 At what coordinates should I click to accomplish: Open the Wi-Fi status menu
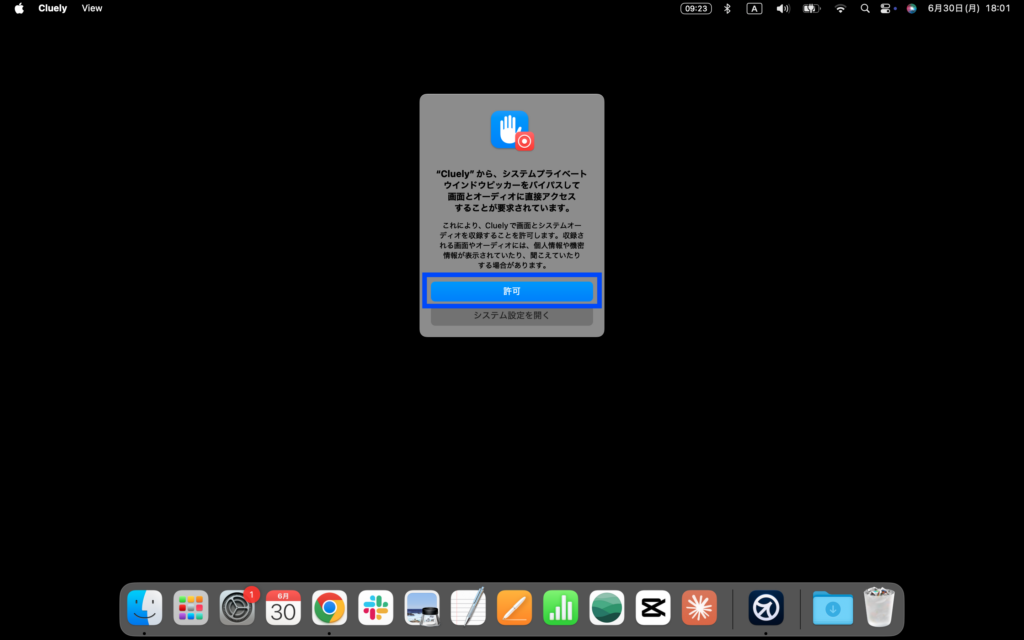tap(840, 8)
